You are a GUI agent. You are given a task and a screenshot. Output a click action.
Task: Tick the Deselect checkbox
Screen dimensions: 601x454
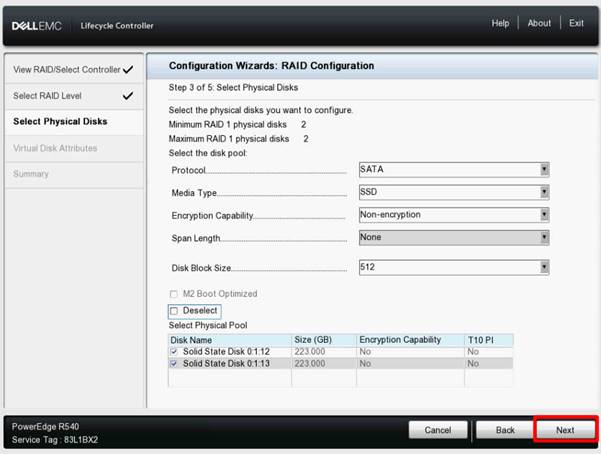pos(174,311)
